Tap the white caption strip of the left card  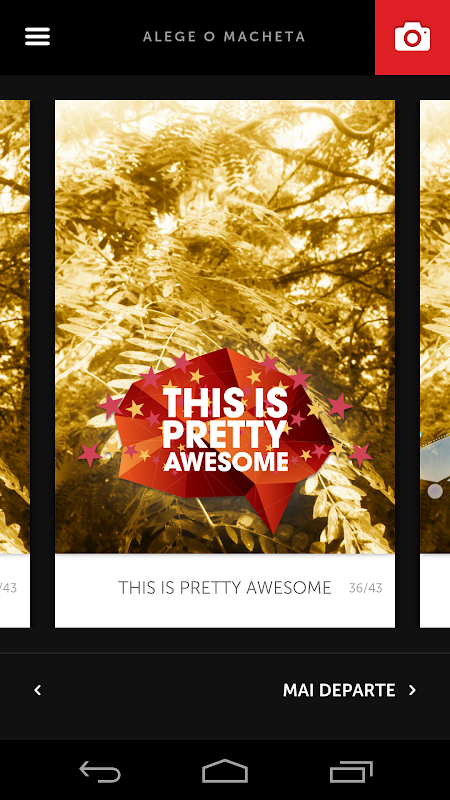point(15,591)
